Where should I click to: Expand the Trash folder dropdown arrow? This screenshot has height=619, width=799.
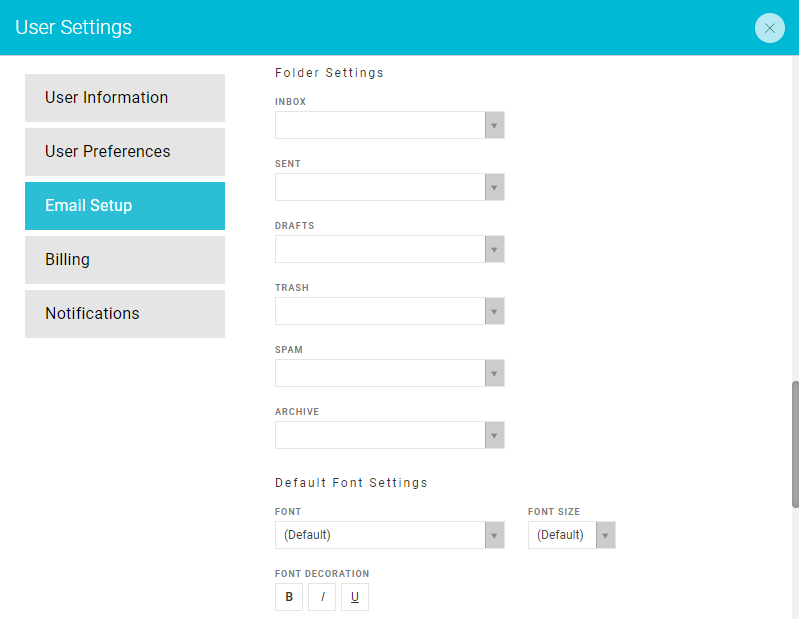(494, 311)
